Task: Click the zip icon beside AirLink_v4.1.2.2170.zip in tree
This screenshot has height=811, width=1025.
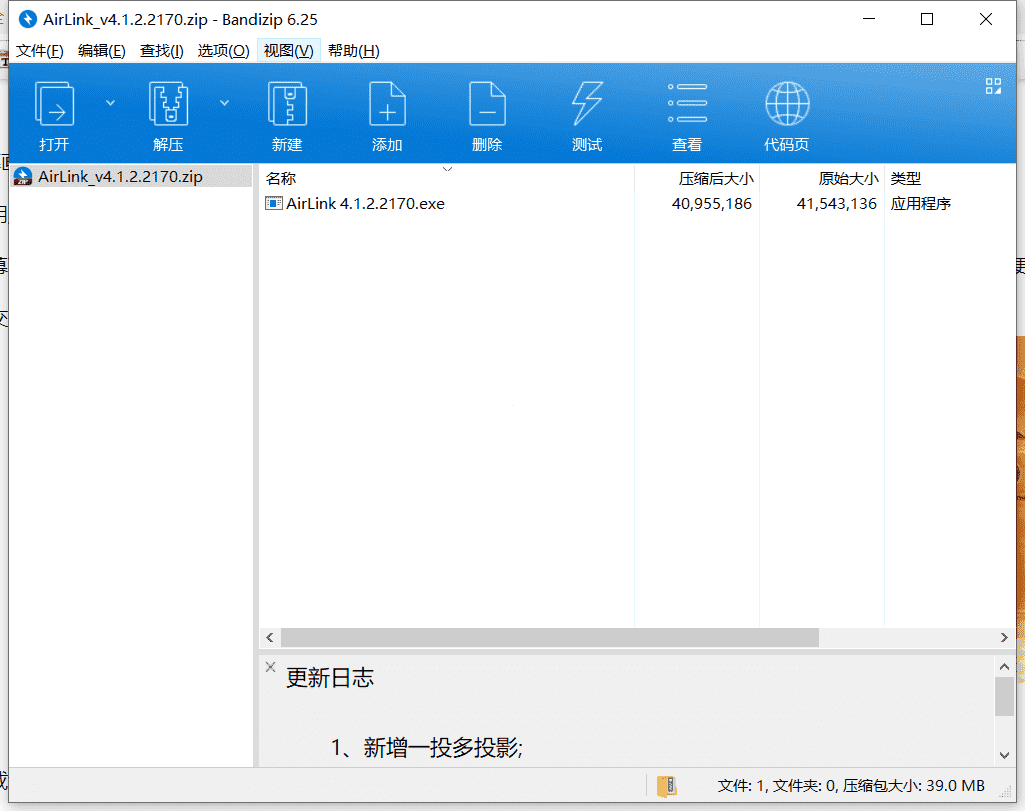Action: 23,176
